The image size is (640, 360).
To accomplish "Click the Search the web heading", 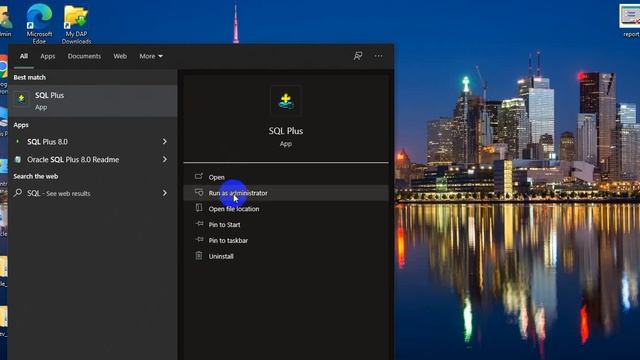I will coord(36,176).
